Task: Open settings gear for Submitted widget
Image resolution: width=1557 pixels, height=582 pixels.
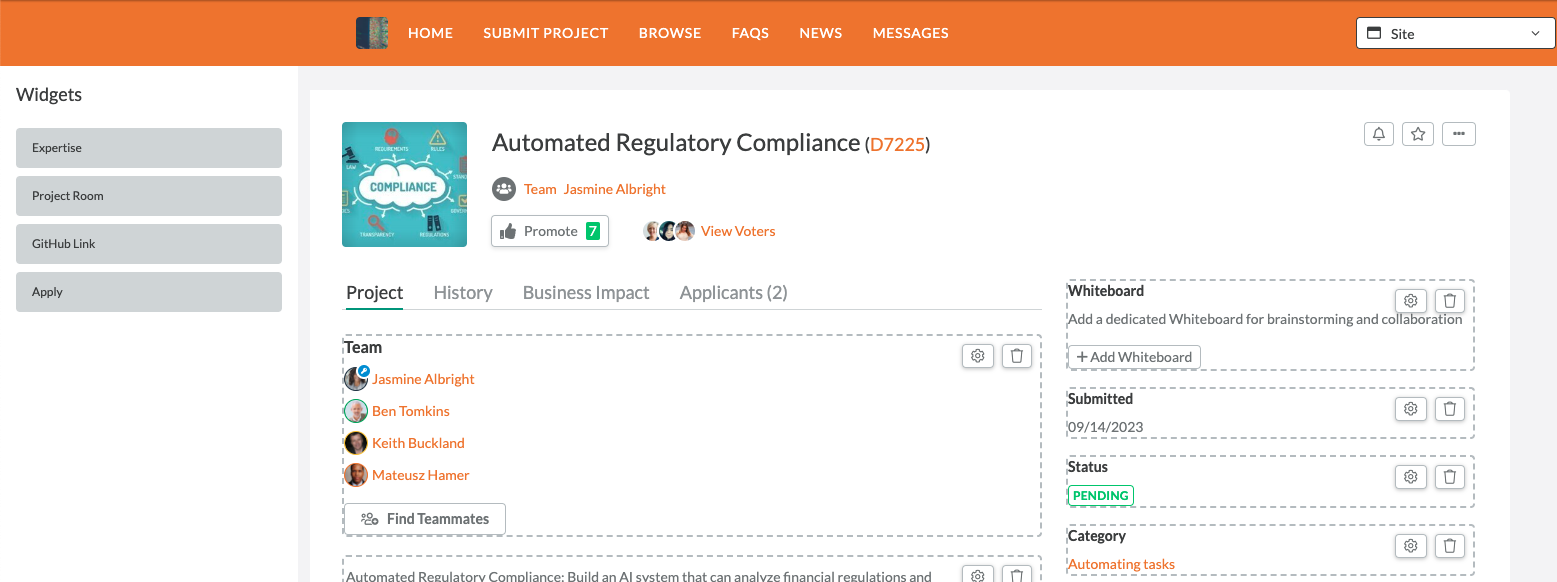Action: click(1411, 408)
